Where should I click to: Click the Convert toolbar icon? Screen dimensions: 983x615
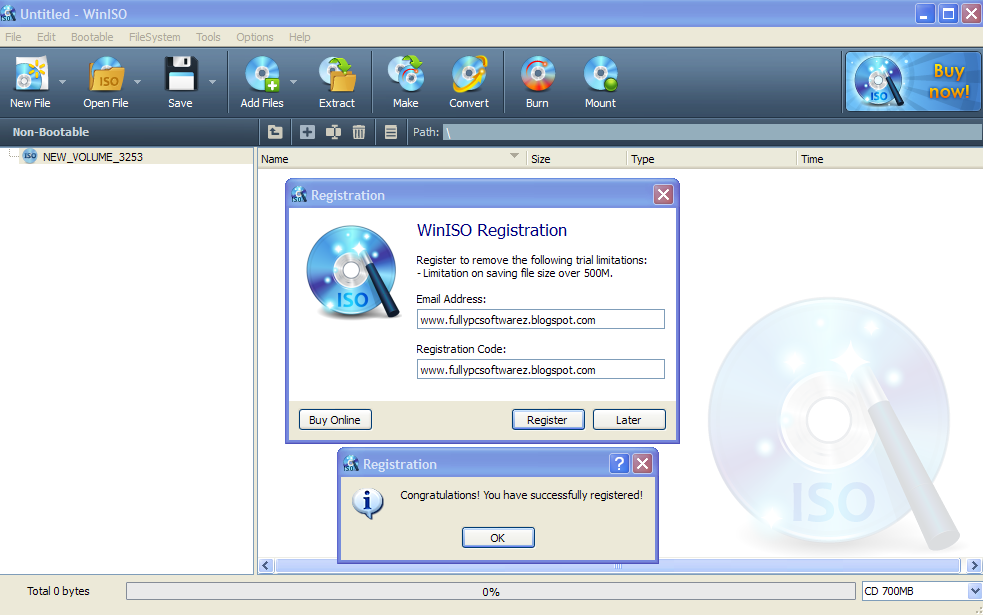click(469, 73)
